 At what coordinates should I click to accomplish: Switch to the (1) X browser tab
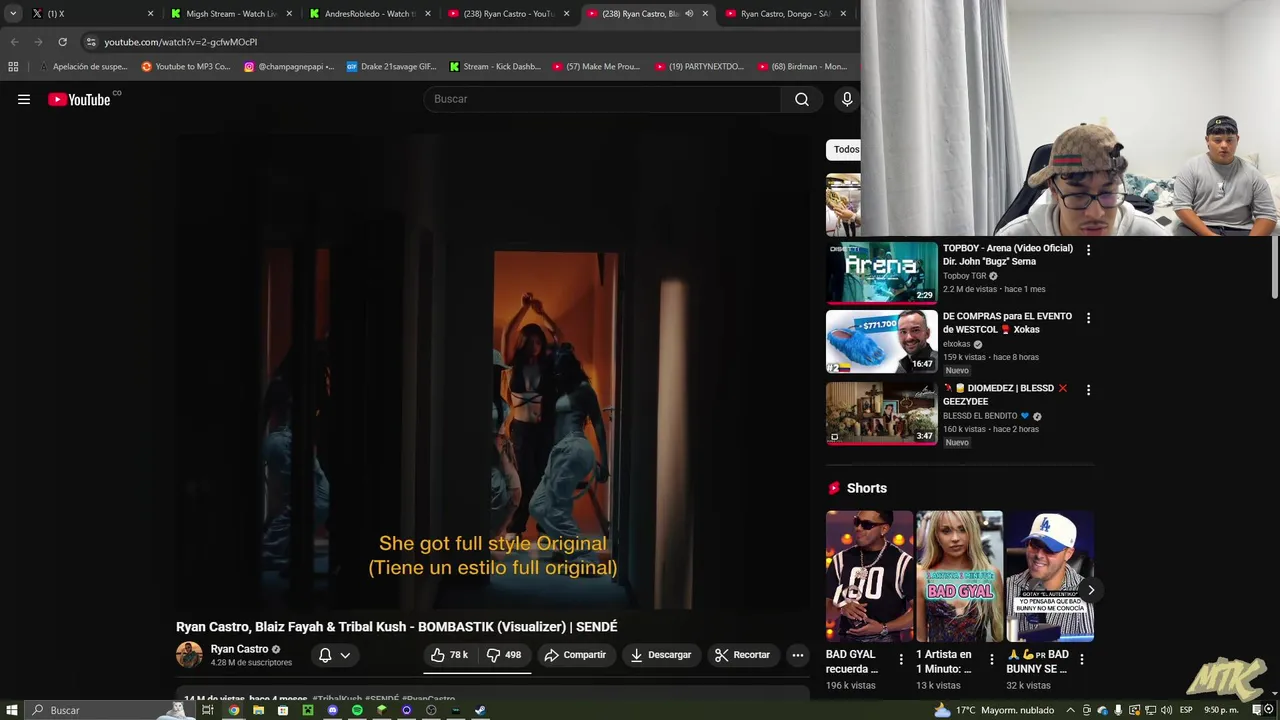[93, 14]
